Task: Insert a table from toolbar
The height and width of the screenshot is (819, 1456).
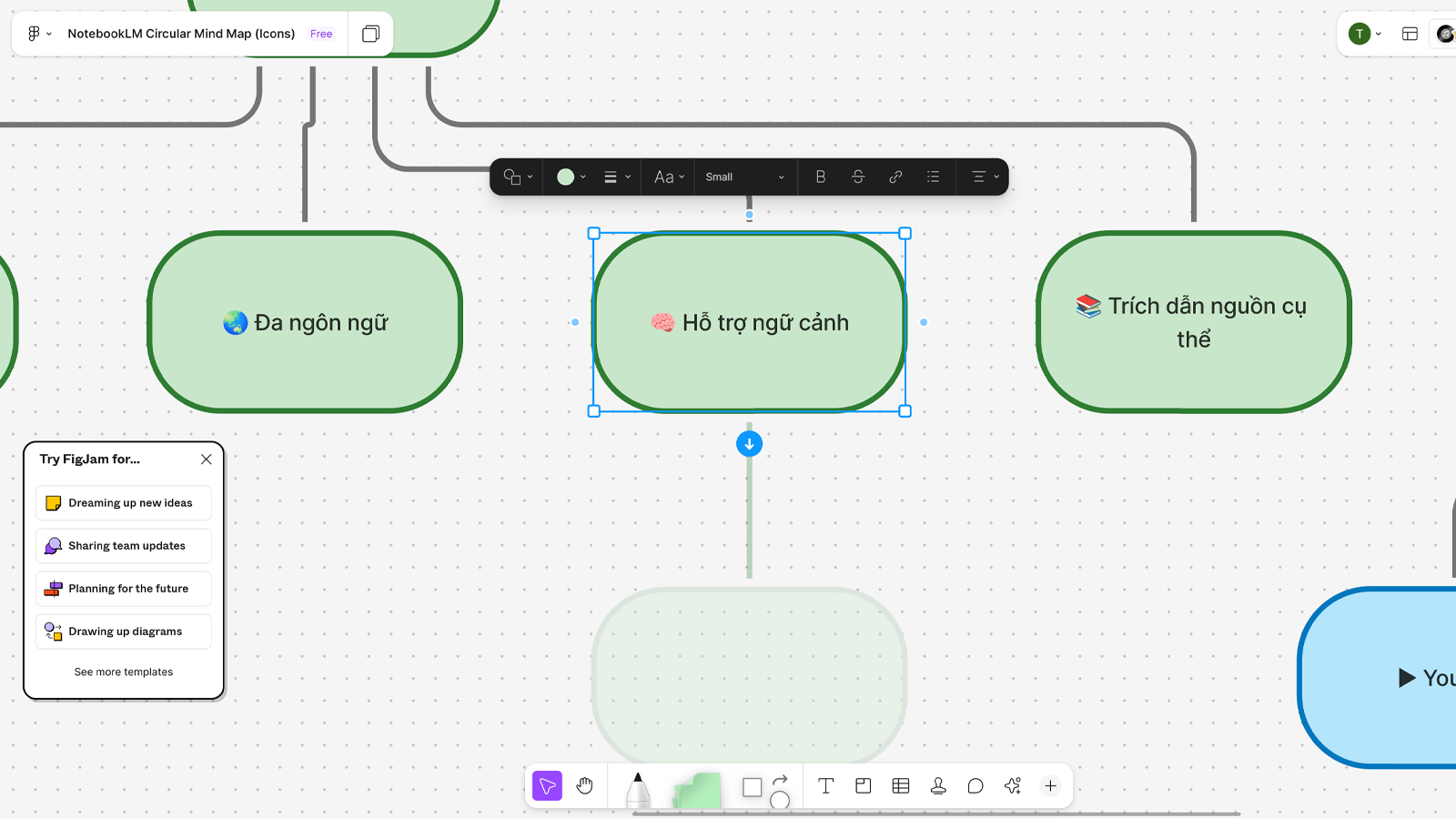Action: pos(901,786)
